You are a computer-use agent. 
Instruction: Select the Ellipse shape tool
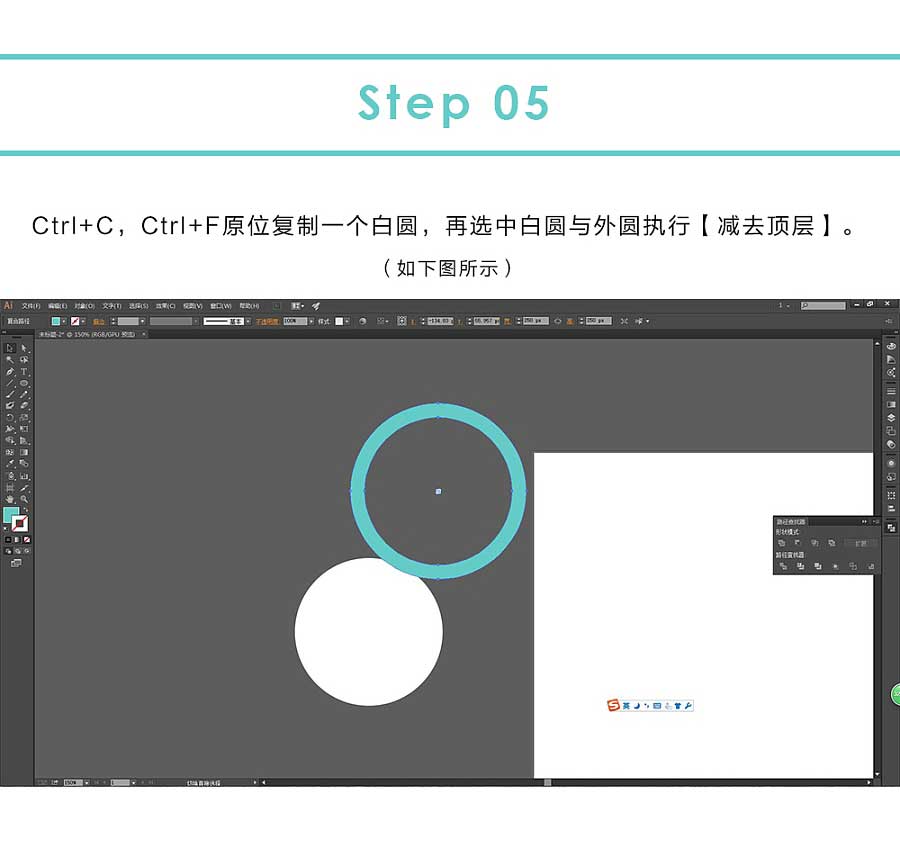[x=24, y=383]
